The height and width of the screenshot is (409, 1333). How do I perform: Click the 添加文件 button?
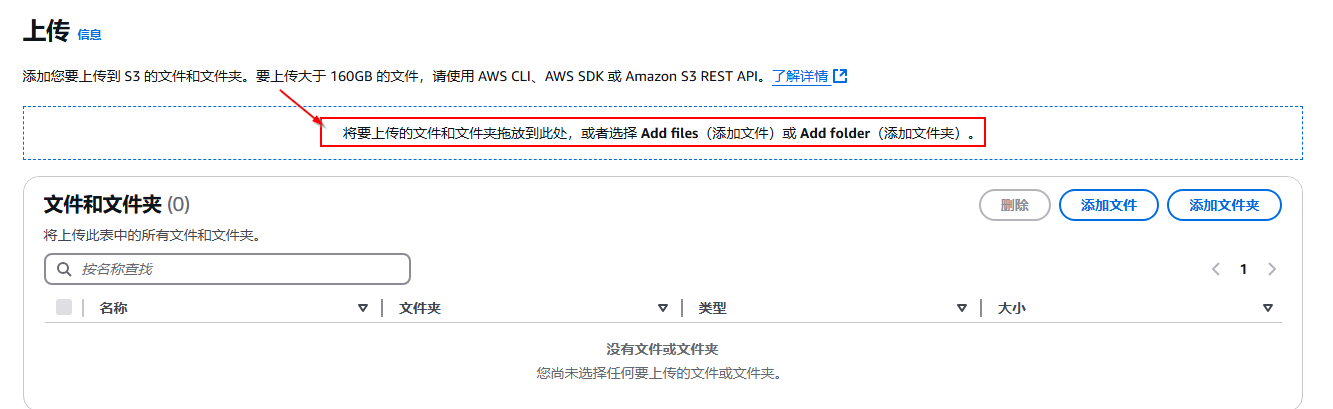tap(1109, 205)
